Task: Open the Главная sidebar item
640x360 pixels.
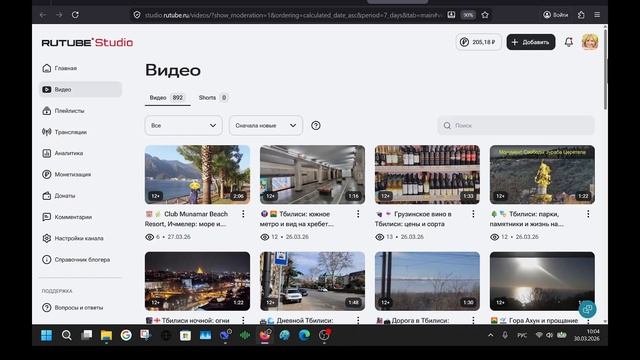Action: click(65, 68)
